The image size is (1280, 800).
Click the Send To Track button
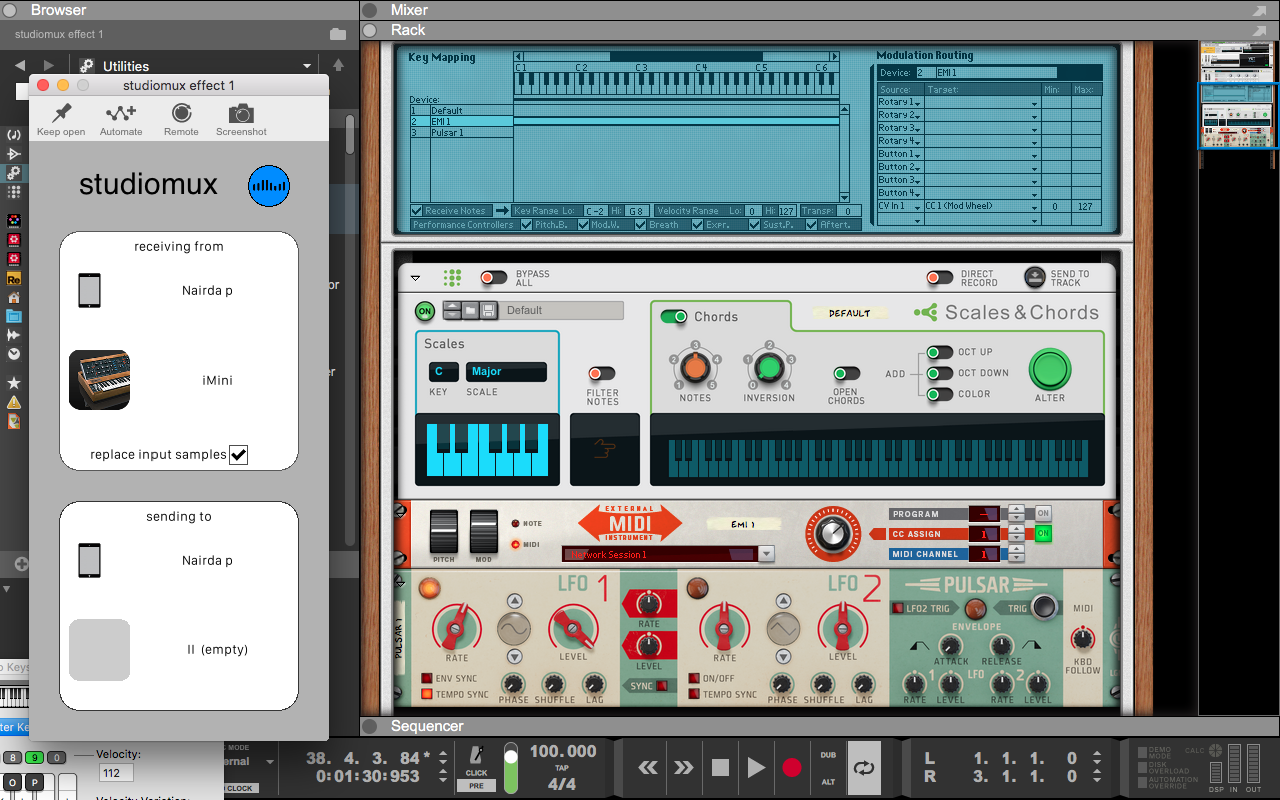click(x=1035, y=278)
